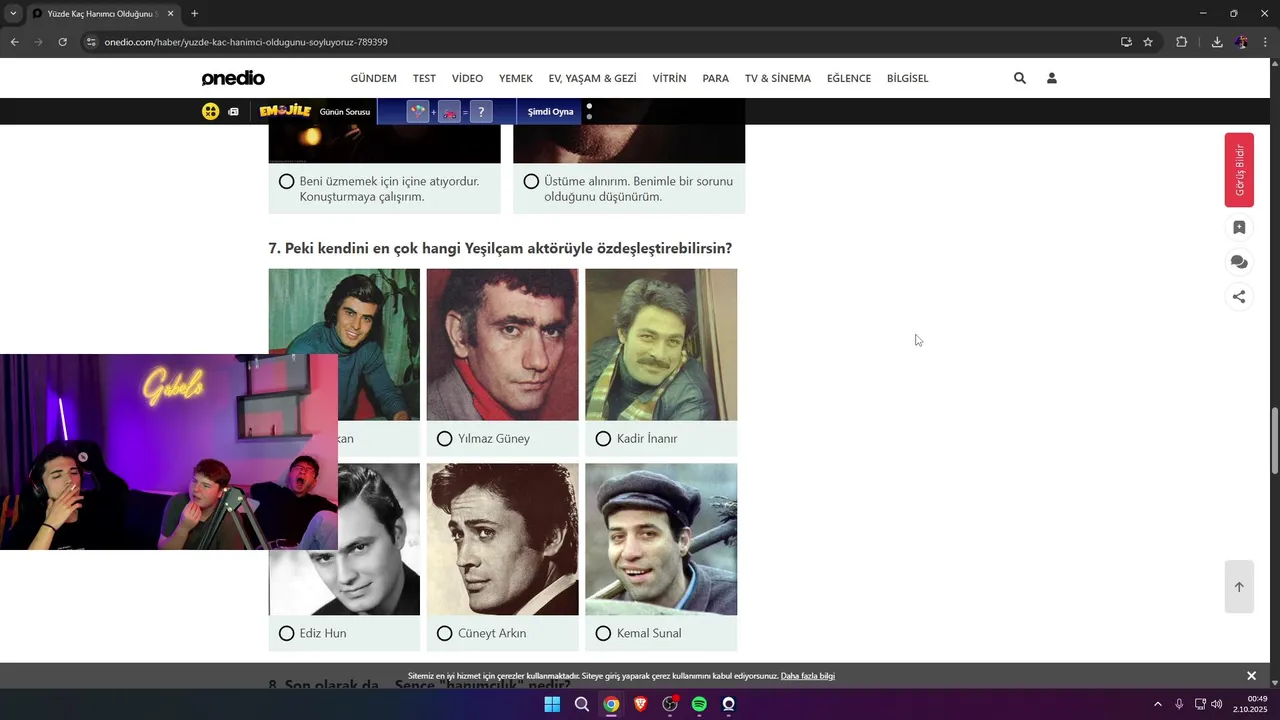Open the Chrome extensions puzzle icon

click(x=1182, y=42)
